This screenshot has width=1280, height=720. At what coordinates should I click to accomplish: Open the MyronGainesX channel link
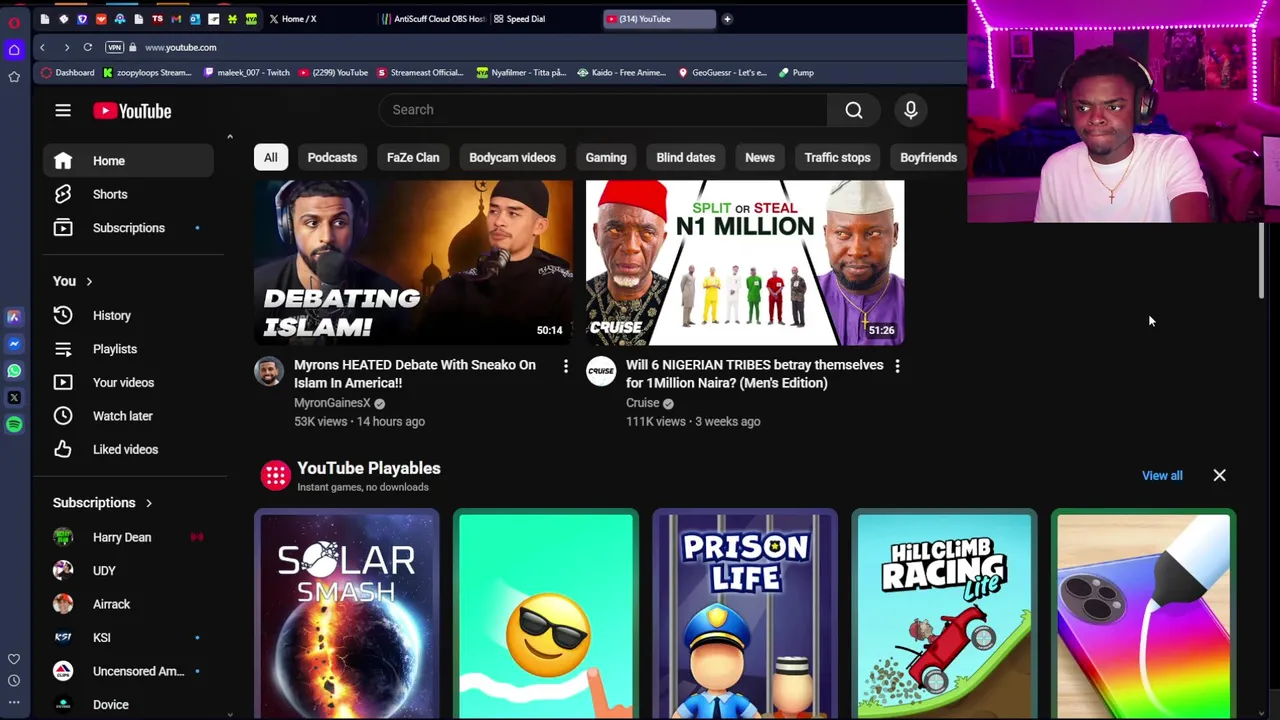coord(332,403)
